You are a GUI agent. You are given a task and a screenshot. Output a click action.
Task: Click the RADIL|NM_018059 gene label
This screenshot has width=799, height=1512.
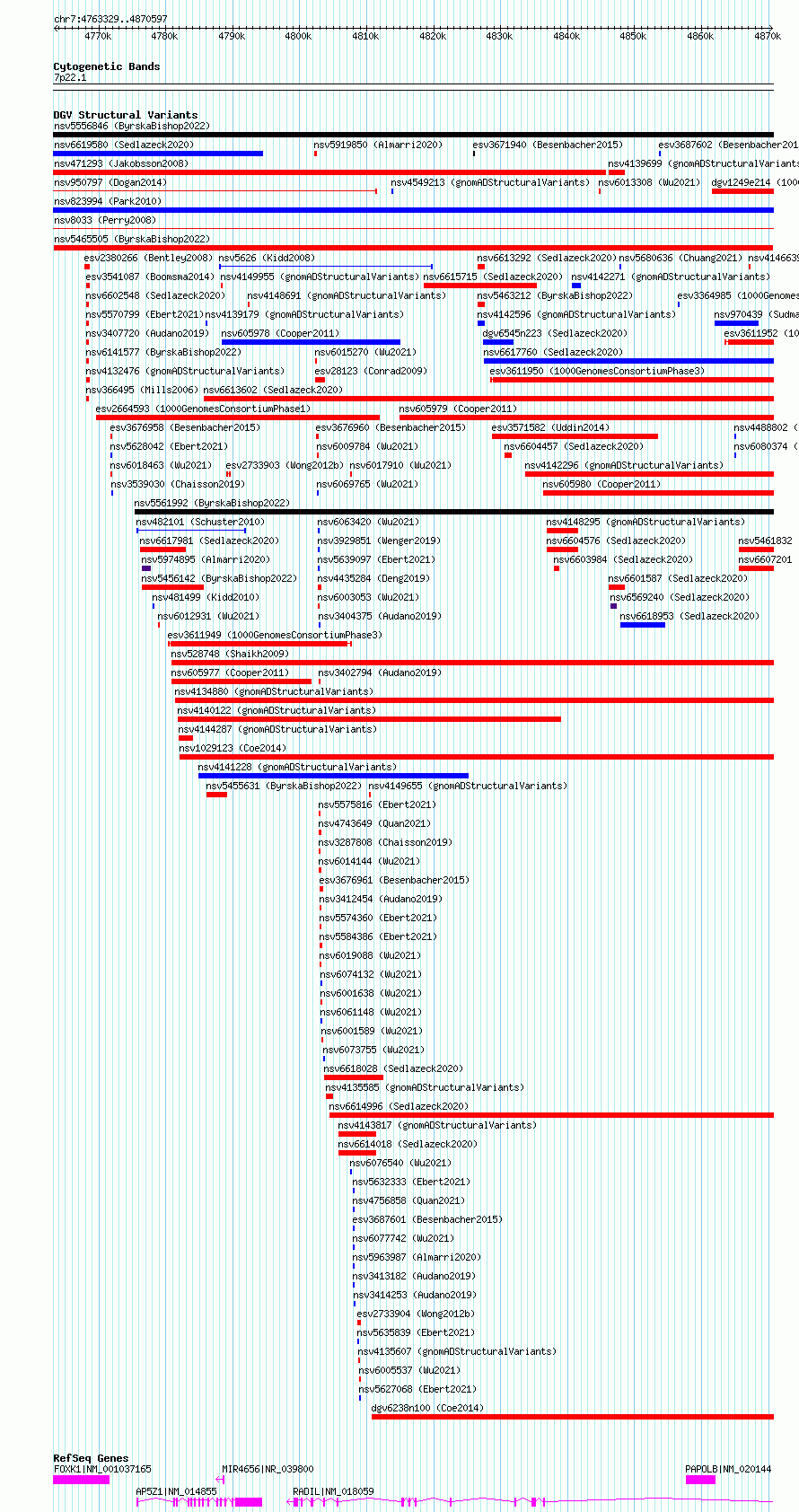point(333,1491)
